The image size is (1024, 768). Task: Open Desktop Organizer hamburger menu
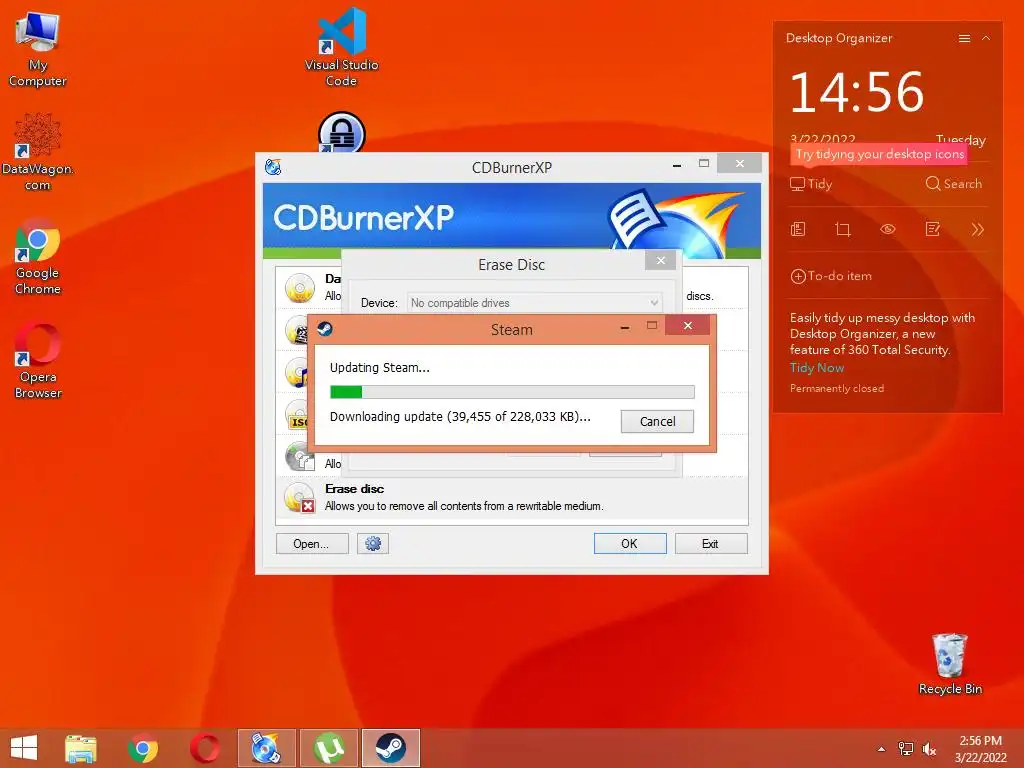pos(964,39)
